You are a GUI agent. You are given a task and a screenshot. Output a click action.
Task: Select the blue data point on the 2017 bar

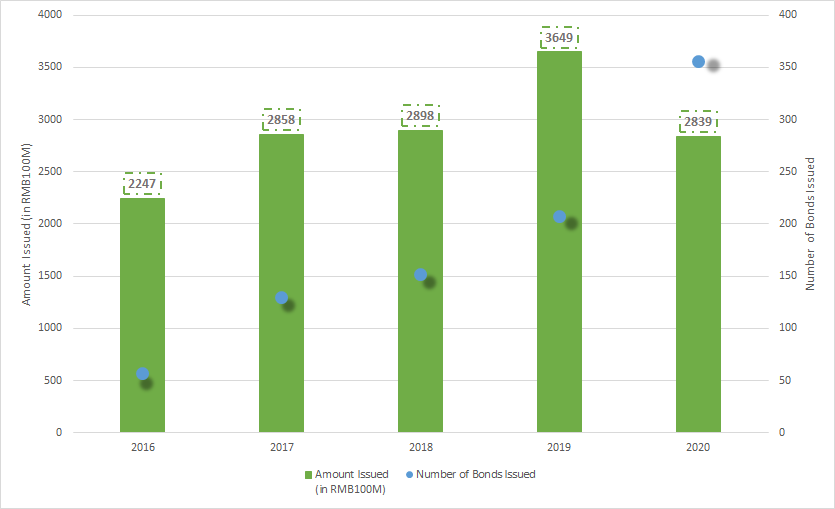(282, 298)
